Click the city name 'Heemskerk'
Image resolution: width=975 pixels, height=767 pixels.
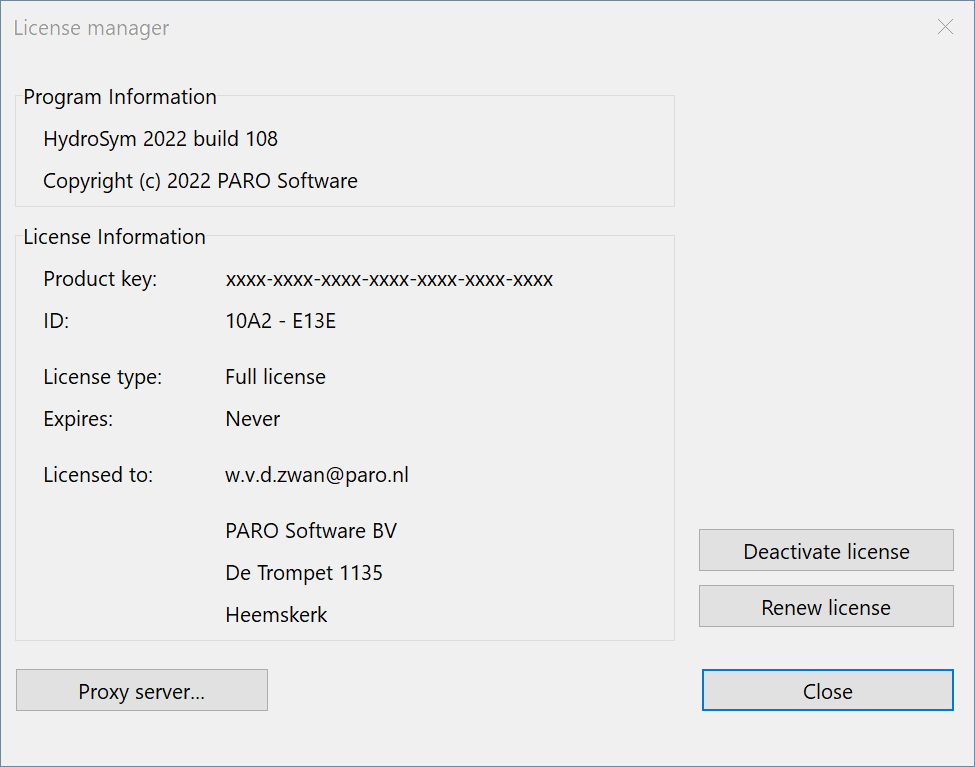(x=276, y=615)
